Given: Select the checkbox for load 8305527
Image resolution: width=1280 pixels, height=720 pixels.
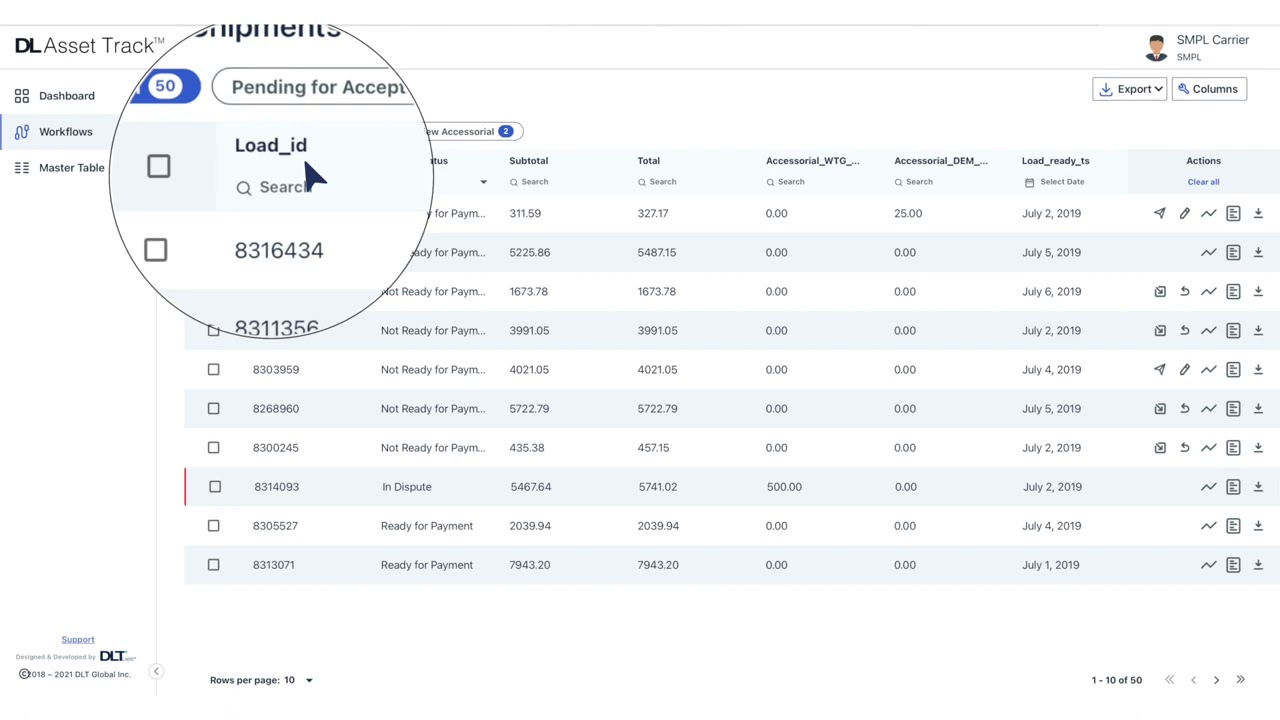Looking at the screenshot, I should point(213,525).
